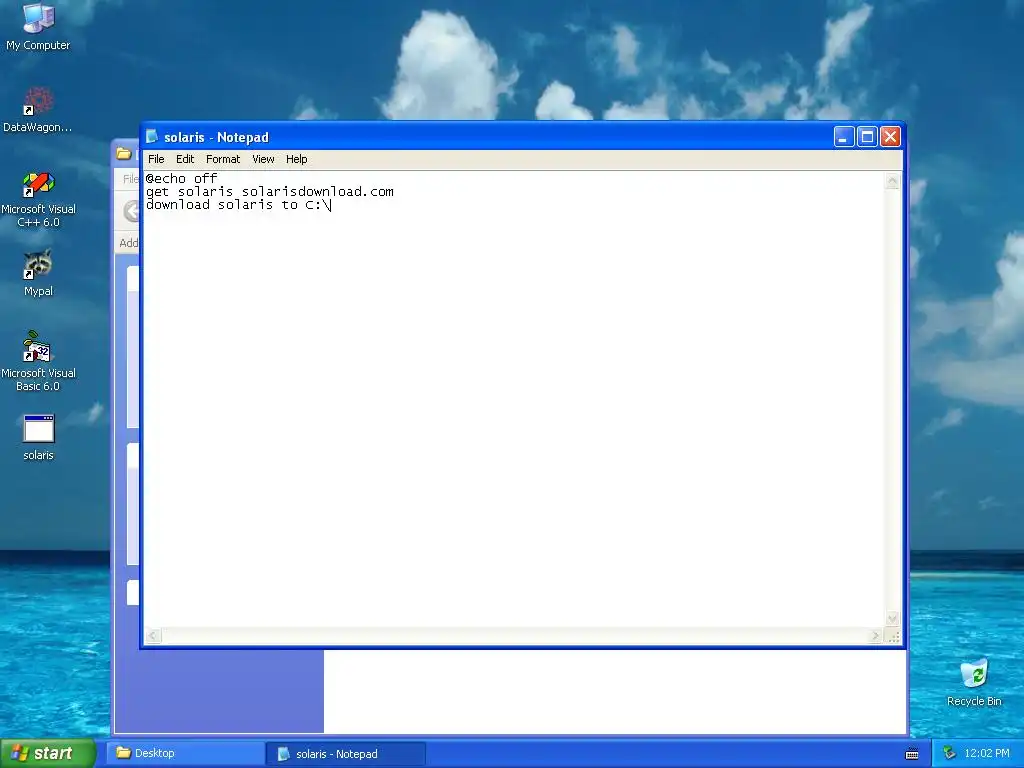Click the taskbar clock showing 12:02 PM
This screenshot has height=768, width=1024.
987,753
